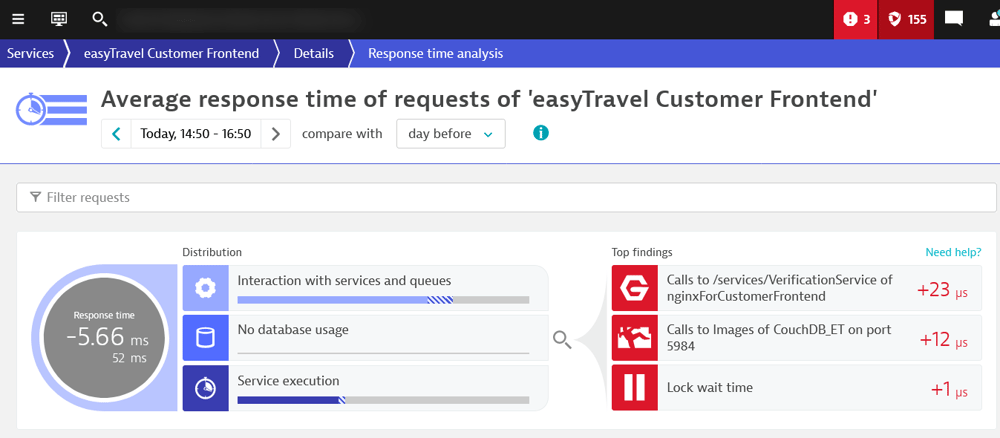Click the pause-shaped Lock wait time icon
This screenshot has width=1000, height=438.
(634, 388)
